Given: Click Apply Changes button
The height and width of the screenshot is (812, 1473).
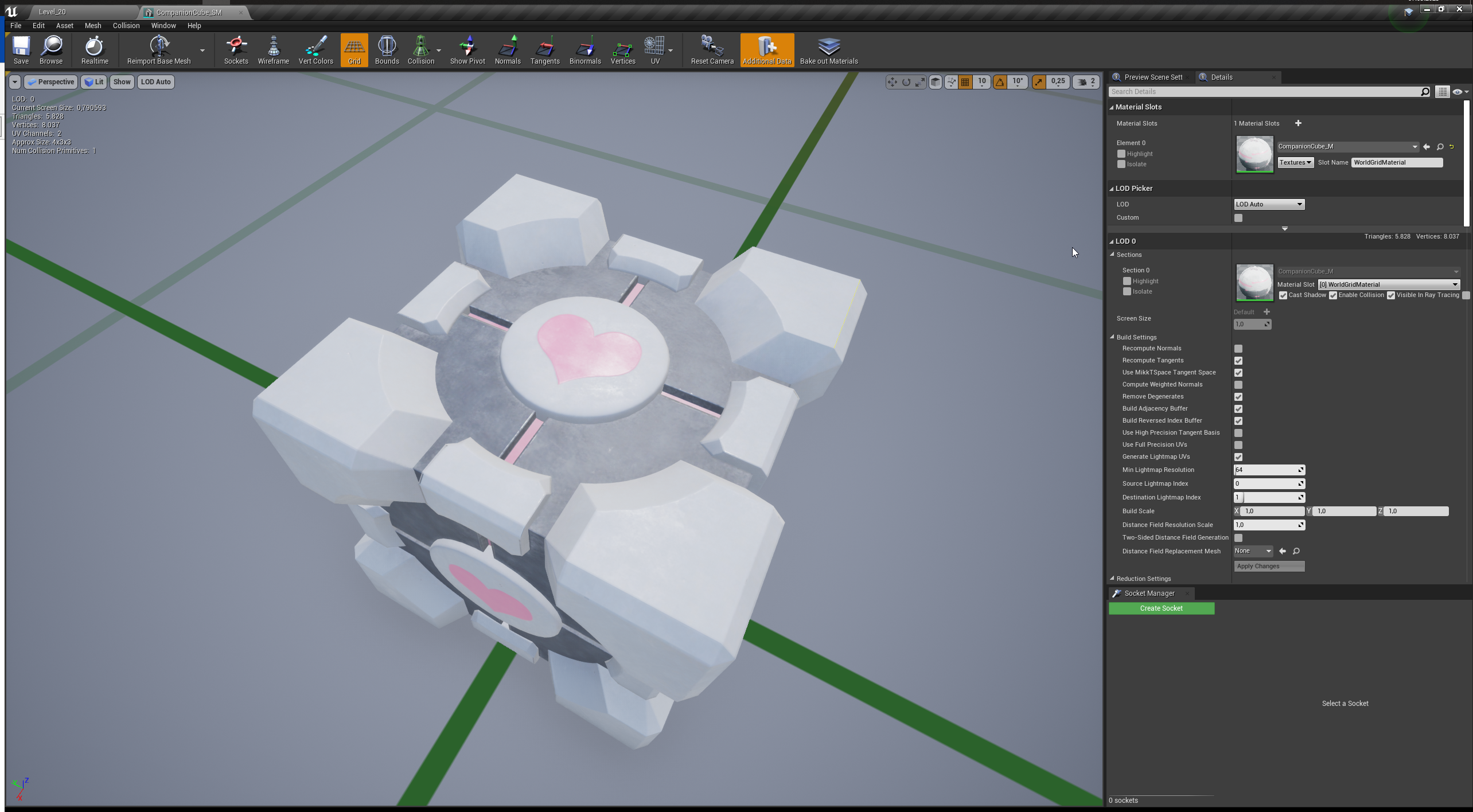Looking at the screenshot, I should point(1269,566).
